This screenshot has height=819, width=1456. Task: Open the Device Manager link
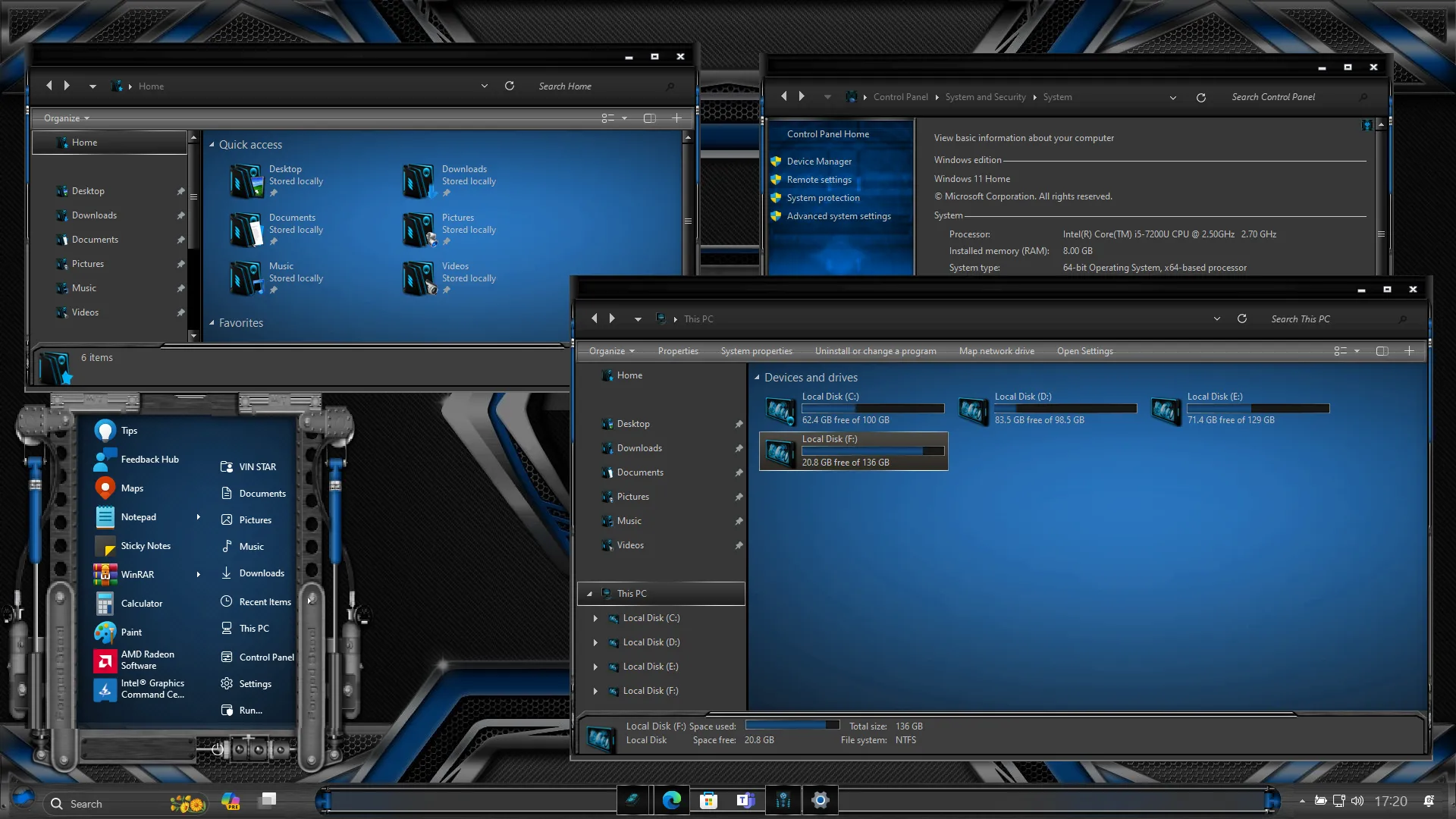coord(819,162)
